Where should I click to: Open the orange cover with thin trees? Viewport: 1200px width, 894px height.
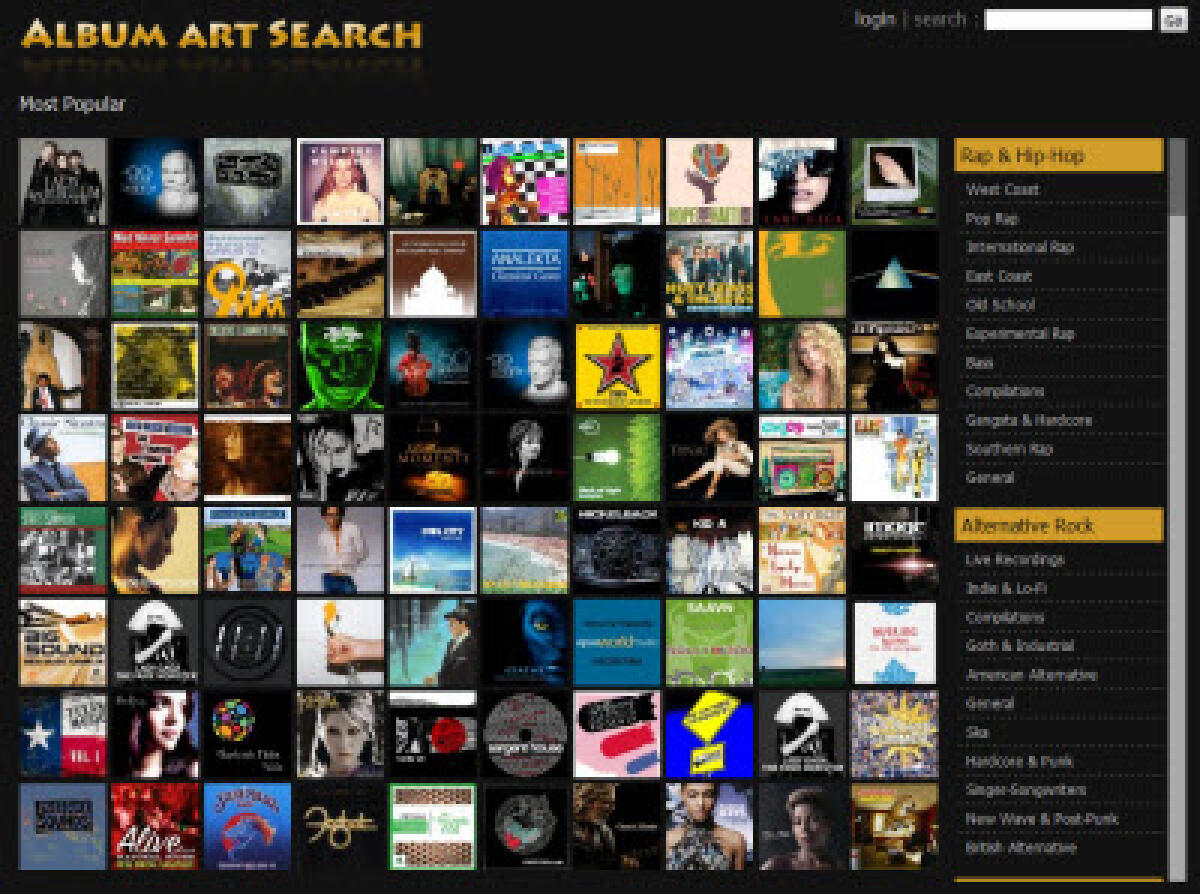point(617,182)
